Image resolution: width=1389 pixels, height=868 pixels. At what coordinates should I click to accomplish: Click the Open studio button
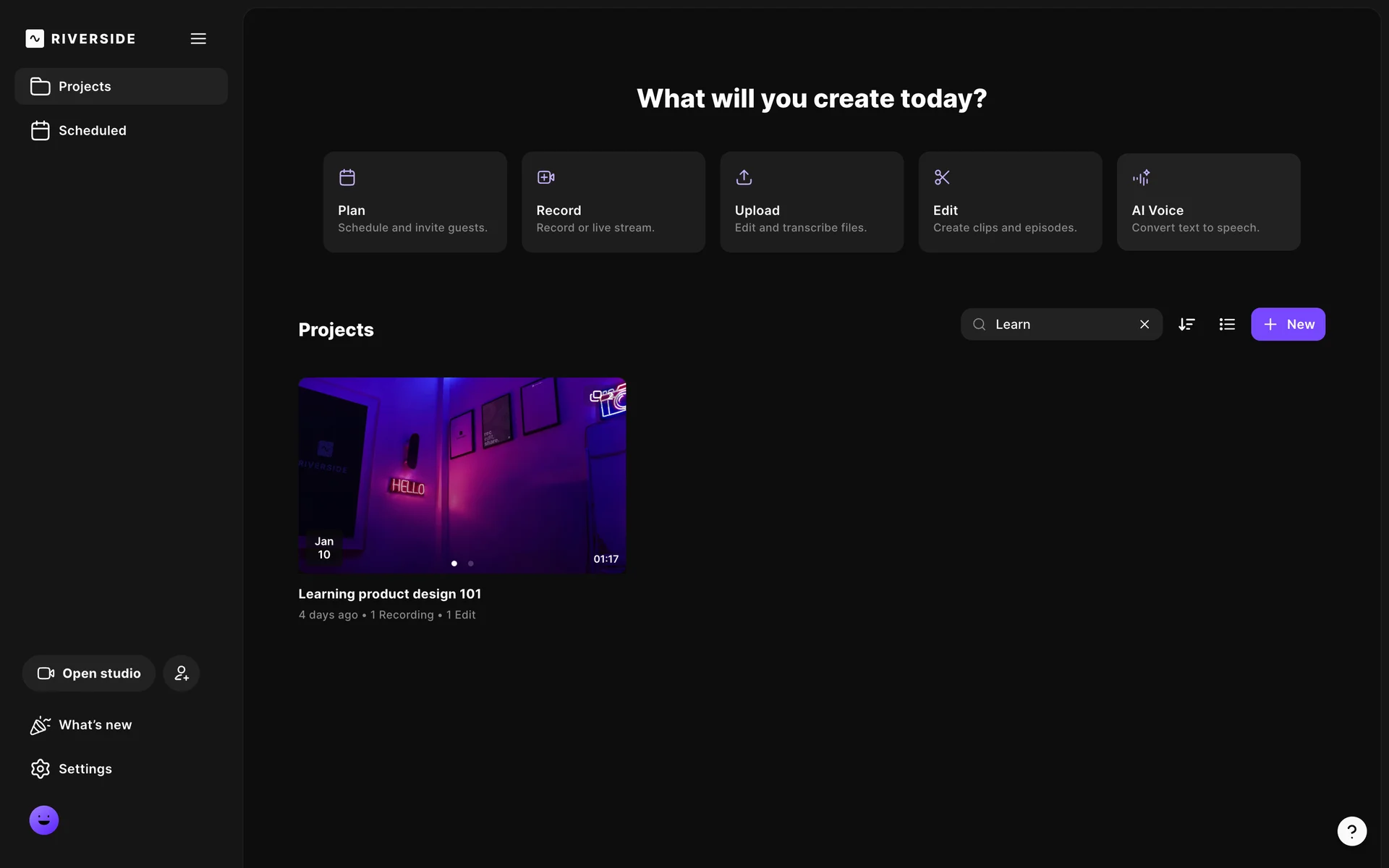click(89, 673)
